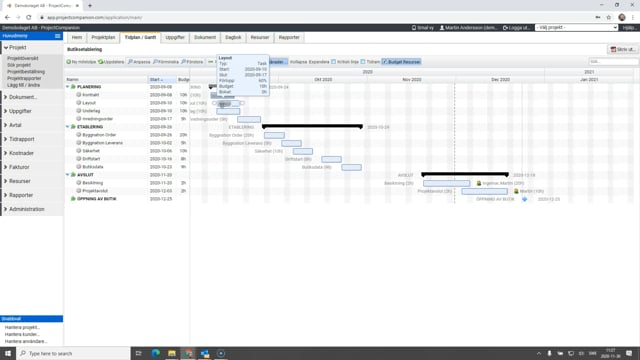
Task: Open the Hem tab
Action: [77, 38]
